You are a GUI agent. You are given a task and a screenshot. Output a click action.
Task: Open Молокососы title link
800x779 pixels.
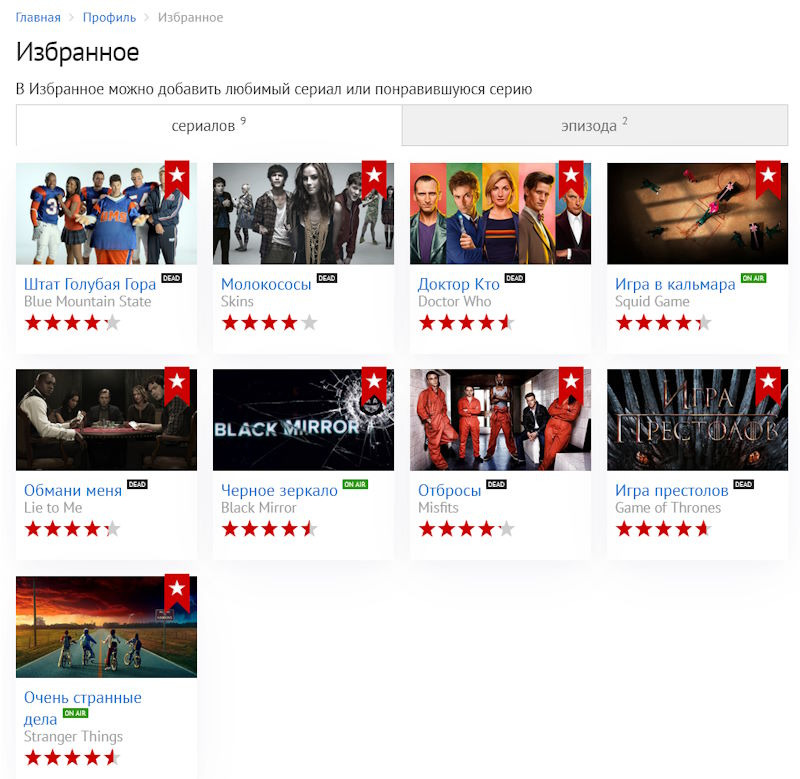point(266,284)
